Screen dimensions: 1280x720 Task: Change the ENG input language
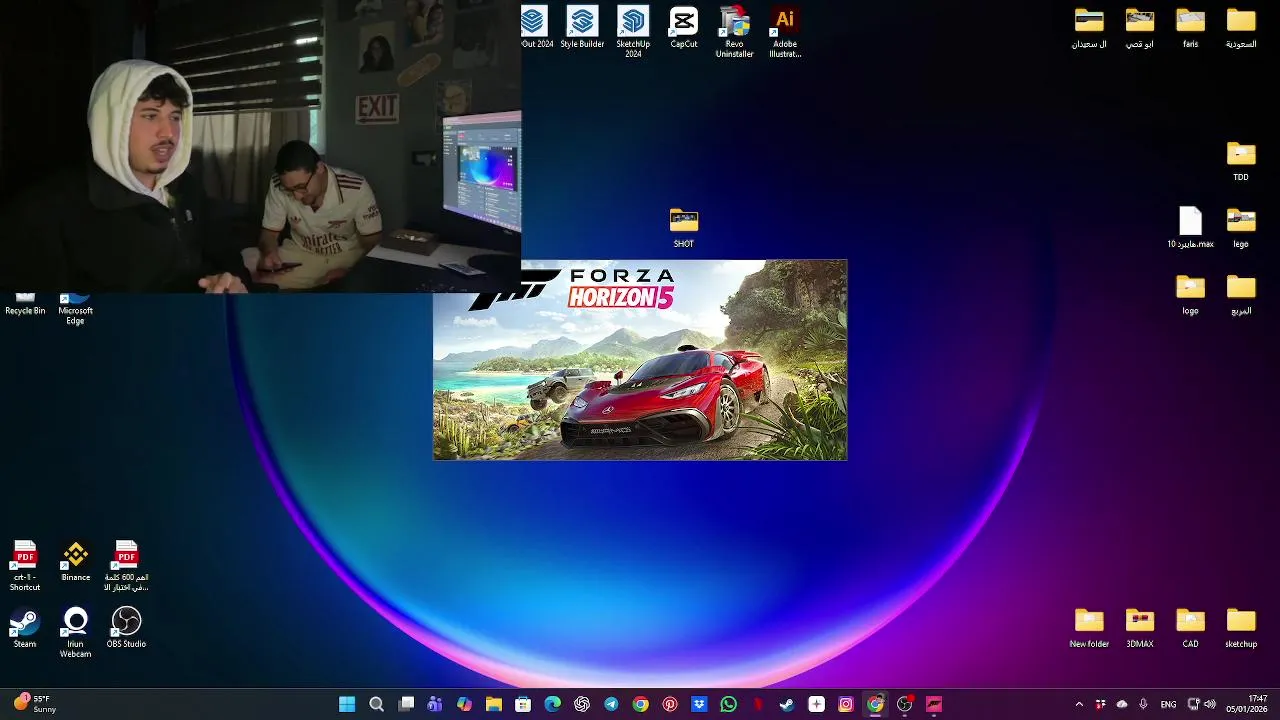pos(1168,704)
